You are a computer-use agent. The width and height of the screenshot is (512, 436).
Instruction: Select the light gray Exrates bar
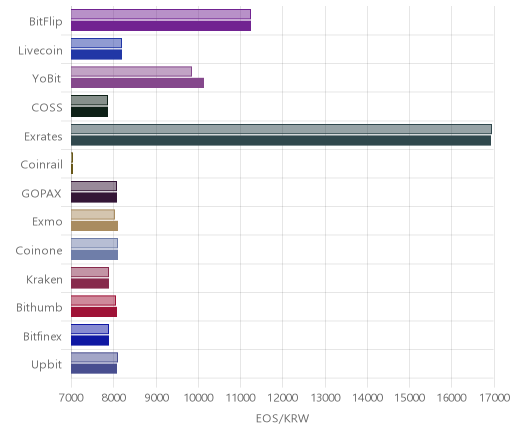pyautogui.click(x=281, y=129)
